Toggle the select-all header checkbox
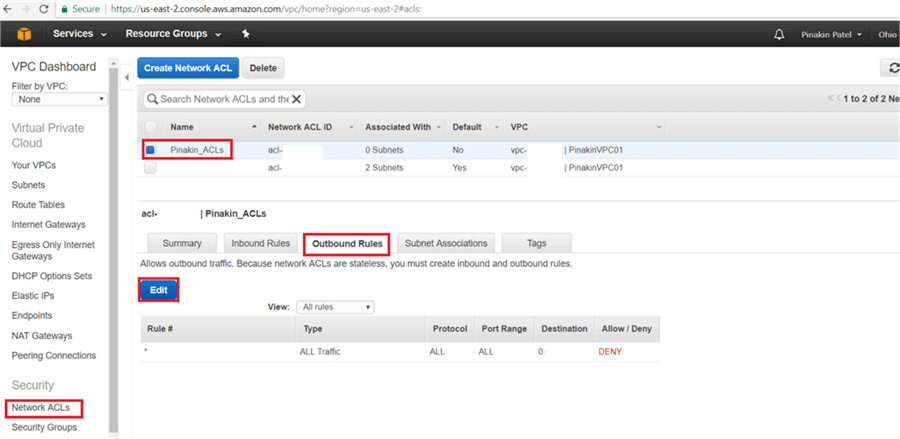This screenshot has width=900, height=439. pos(150,127)
